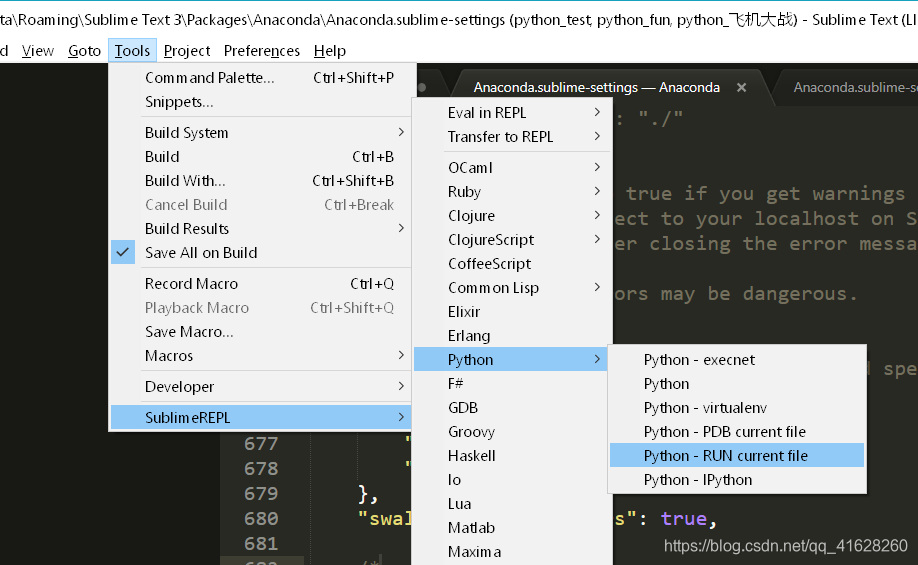Select Io REPL
918x565 pixels.
click(x=512, y=480)
